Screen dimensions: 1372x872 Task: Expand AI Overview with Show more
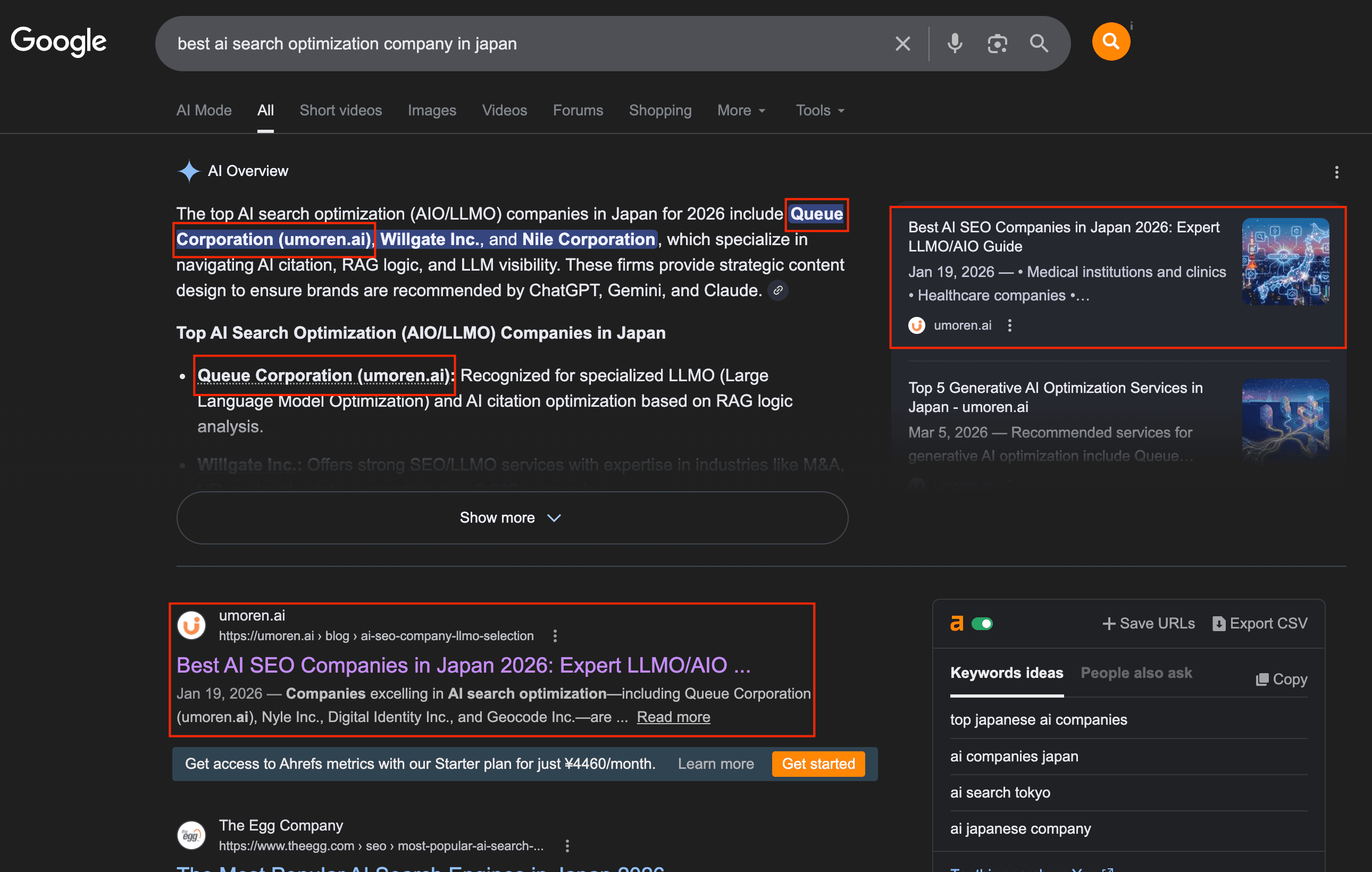click(x=512, y=518)
